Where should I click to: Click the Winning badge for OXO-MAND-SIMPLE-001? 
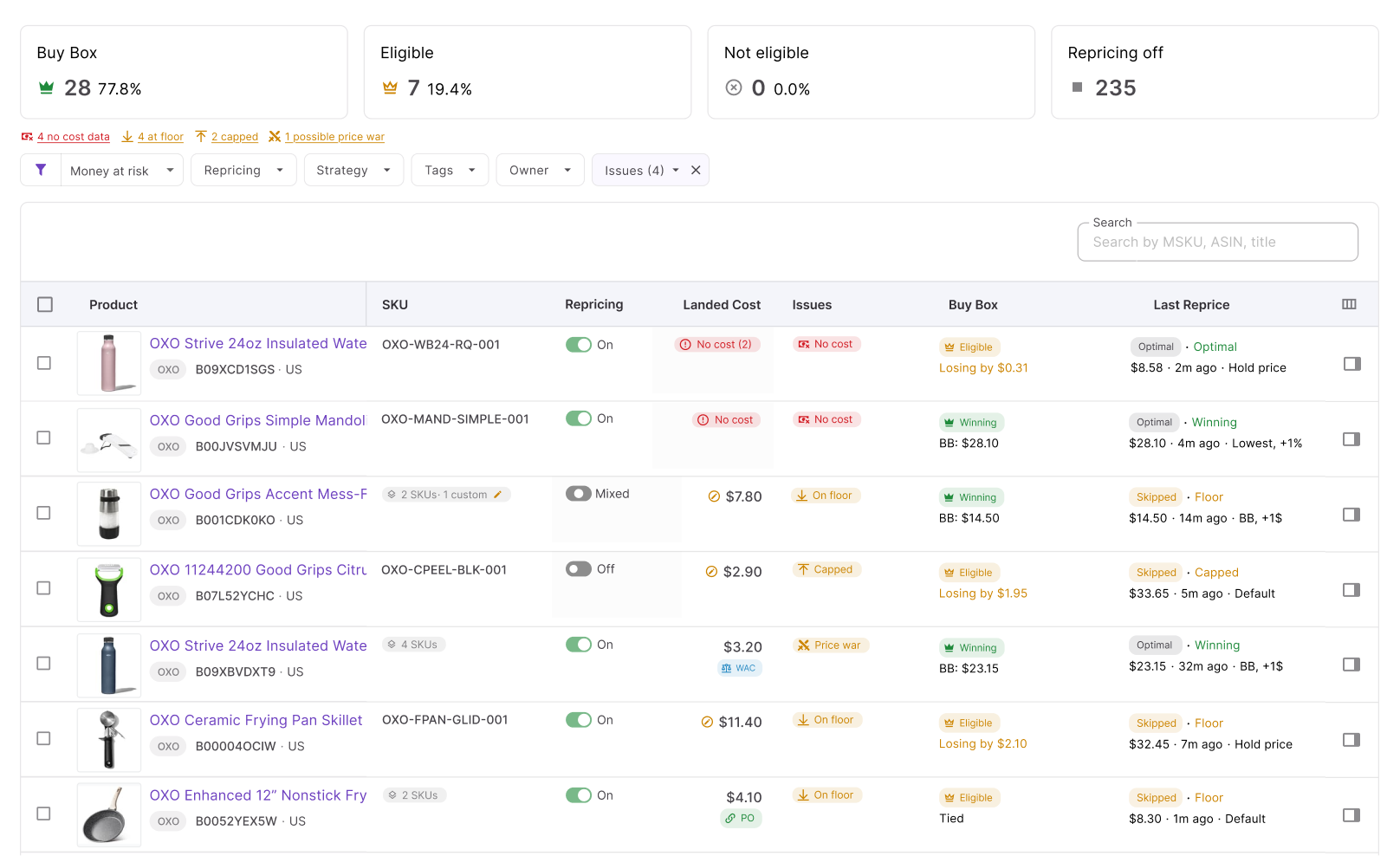pos(971,423)
